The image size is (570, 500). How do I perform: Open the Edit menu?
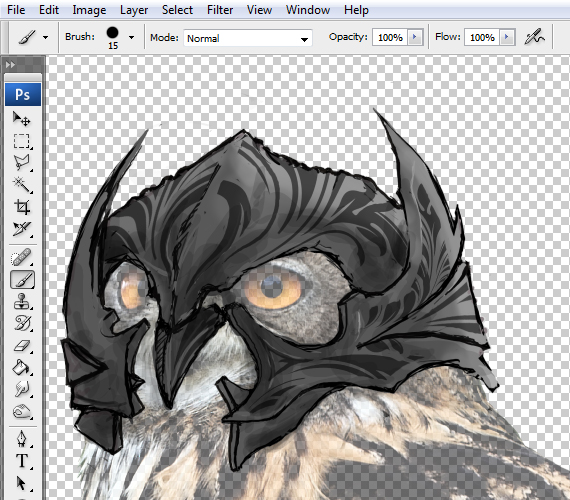(x=49, y=10)
